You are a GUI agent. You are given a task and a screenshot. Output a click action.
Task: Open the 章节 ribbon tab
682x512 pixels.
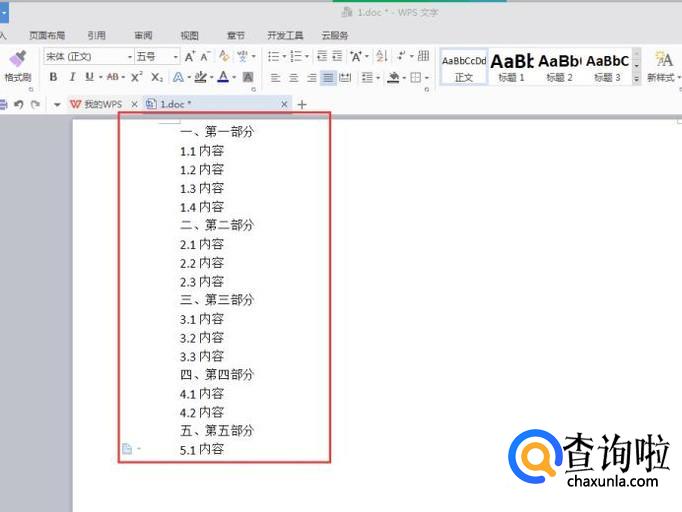click(x=236, y=35)
